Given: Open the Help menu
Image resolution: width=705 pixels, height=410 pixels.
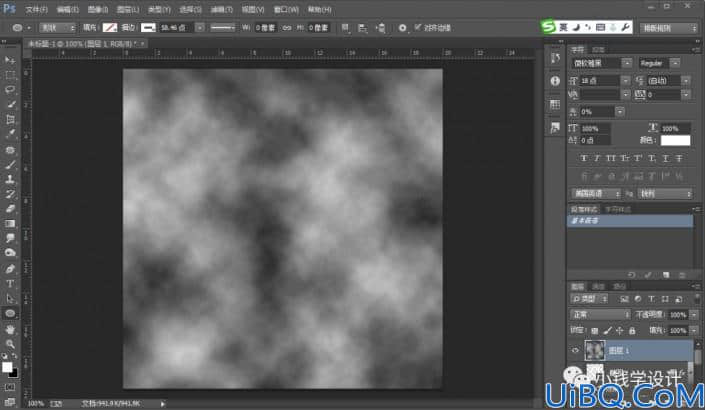Looking at the screenshot, I should pos(320,9).
